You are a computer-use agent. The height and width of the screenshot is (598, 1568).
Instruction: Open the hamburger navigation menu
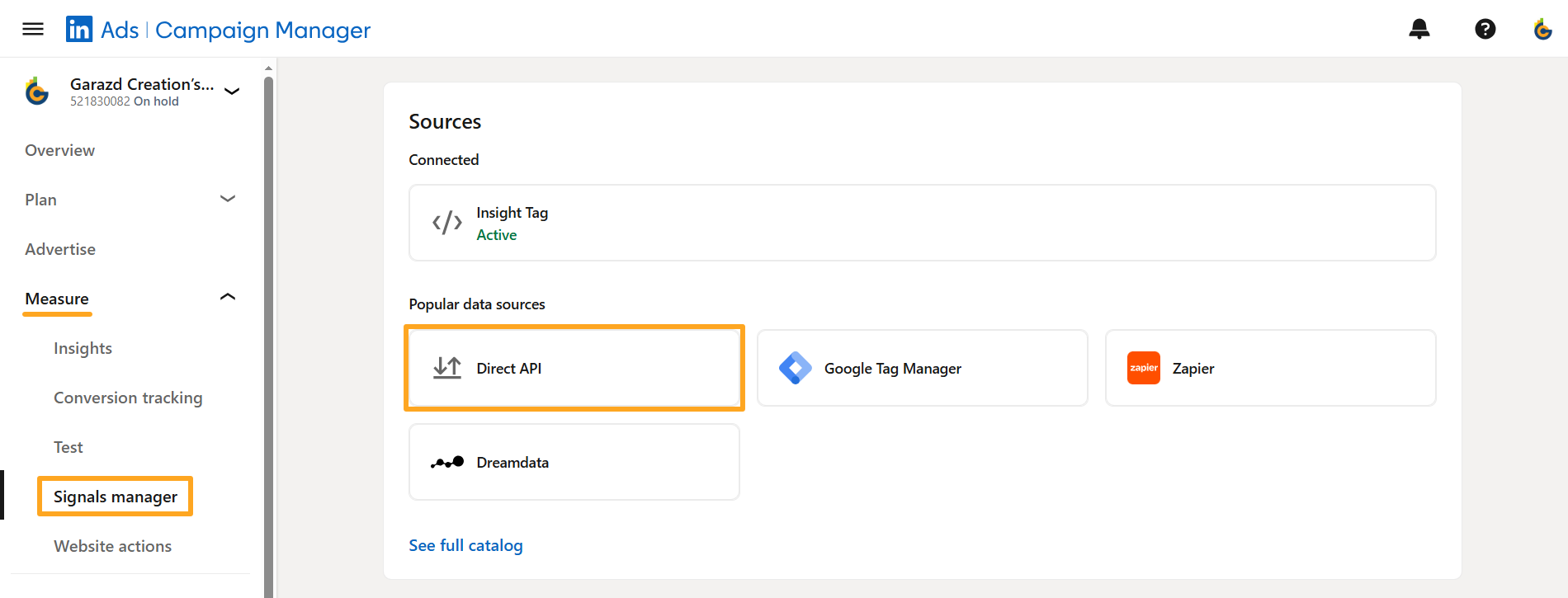click(x=33, y=29)
